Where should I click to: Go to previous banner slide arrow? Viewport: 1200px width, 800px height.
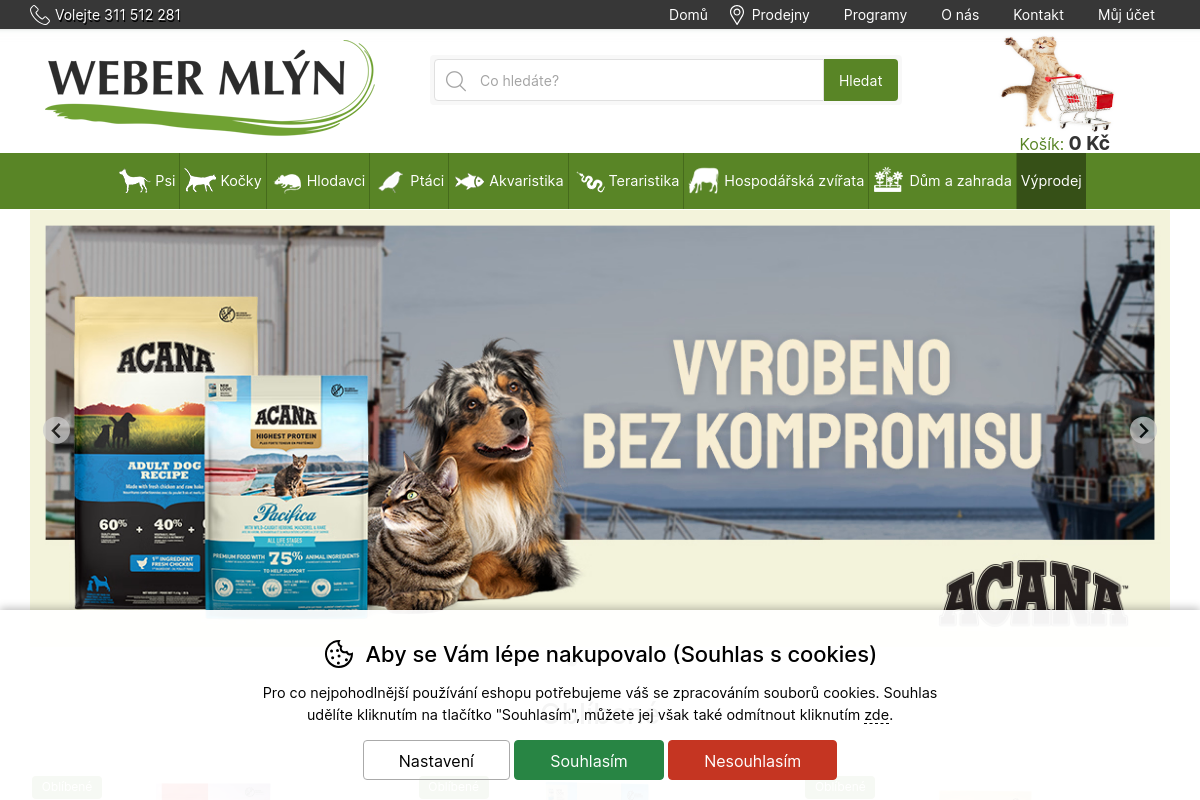(x=57, y=431)
